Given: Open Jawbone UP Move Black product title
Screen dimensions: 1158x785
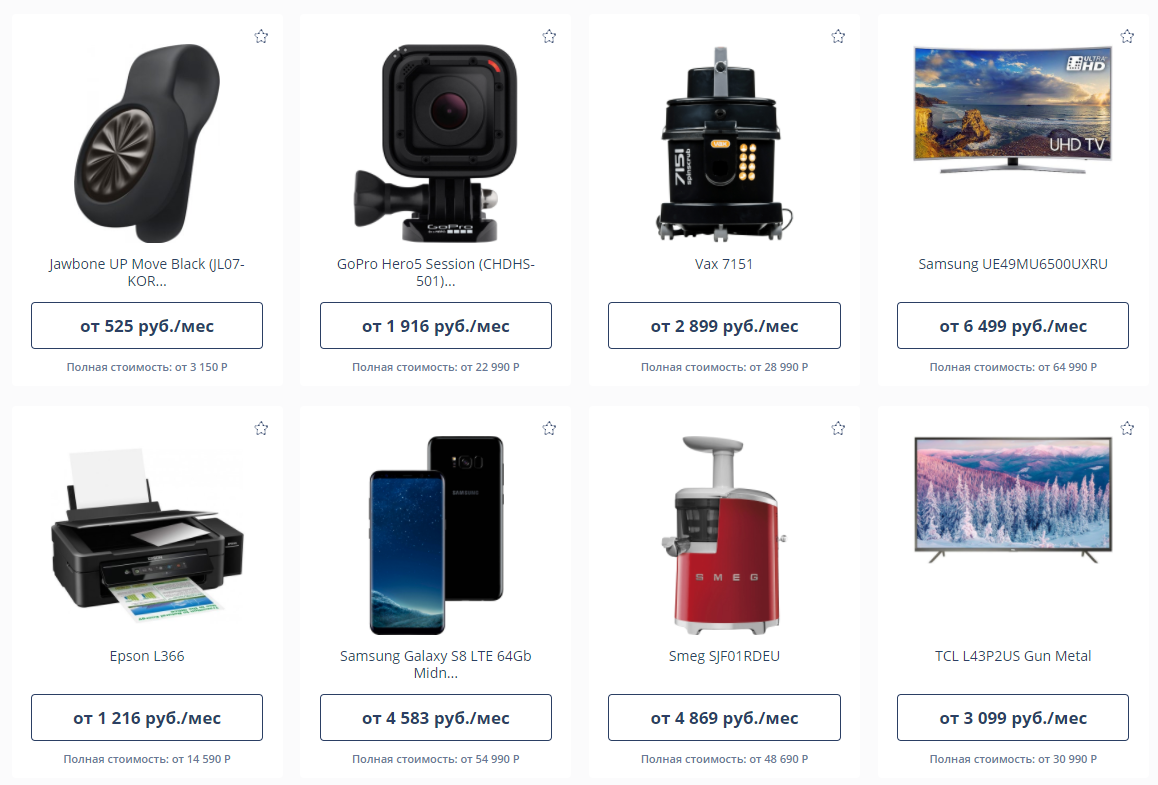Looking at the screenshot, I should 147,272.
